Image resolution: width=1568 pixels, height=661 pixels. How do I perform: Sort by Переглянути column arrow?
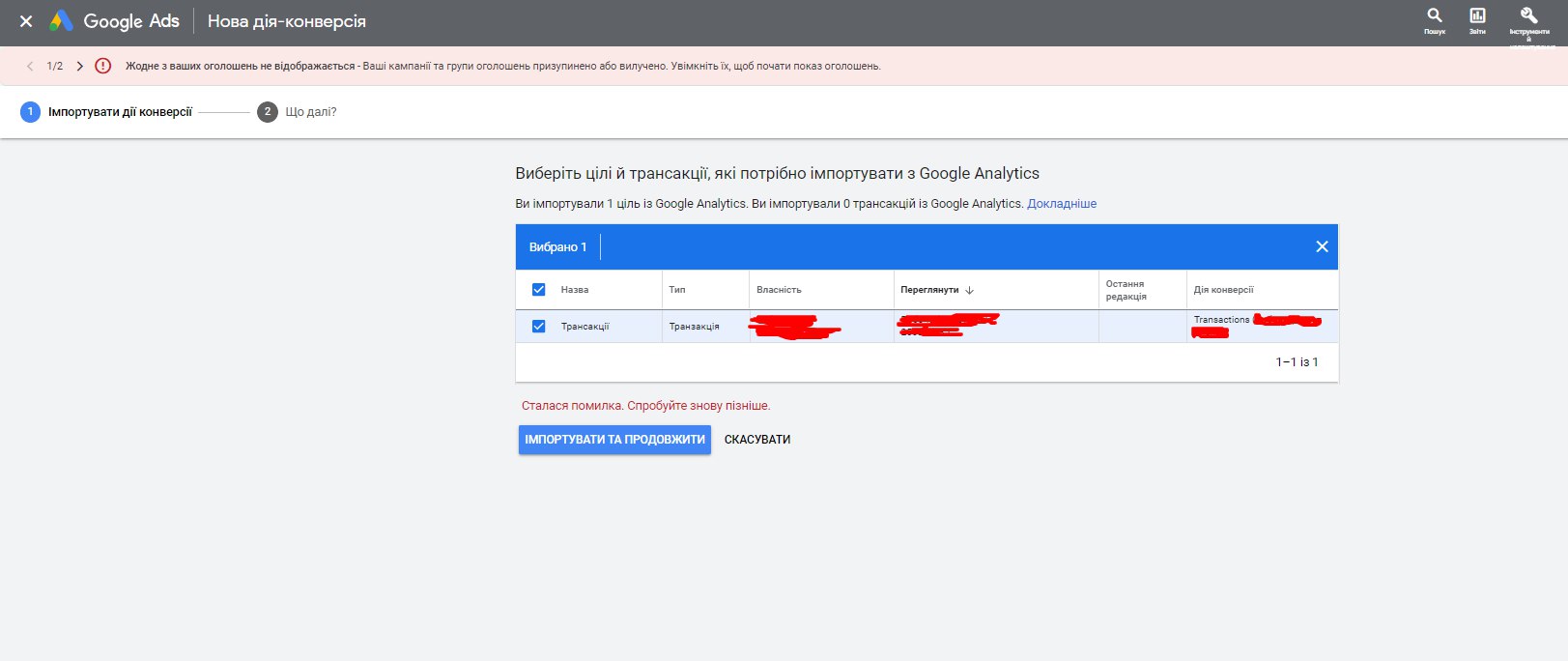coord(970,290)
